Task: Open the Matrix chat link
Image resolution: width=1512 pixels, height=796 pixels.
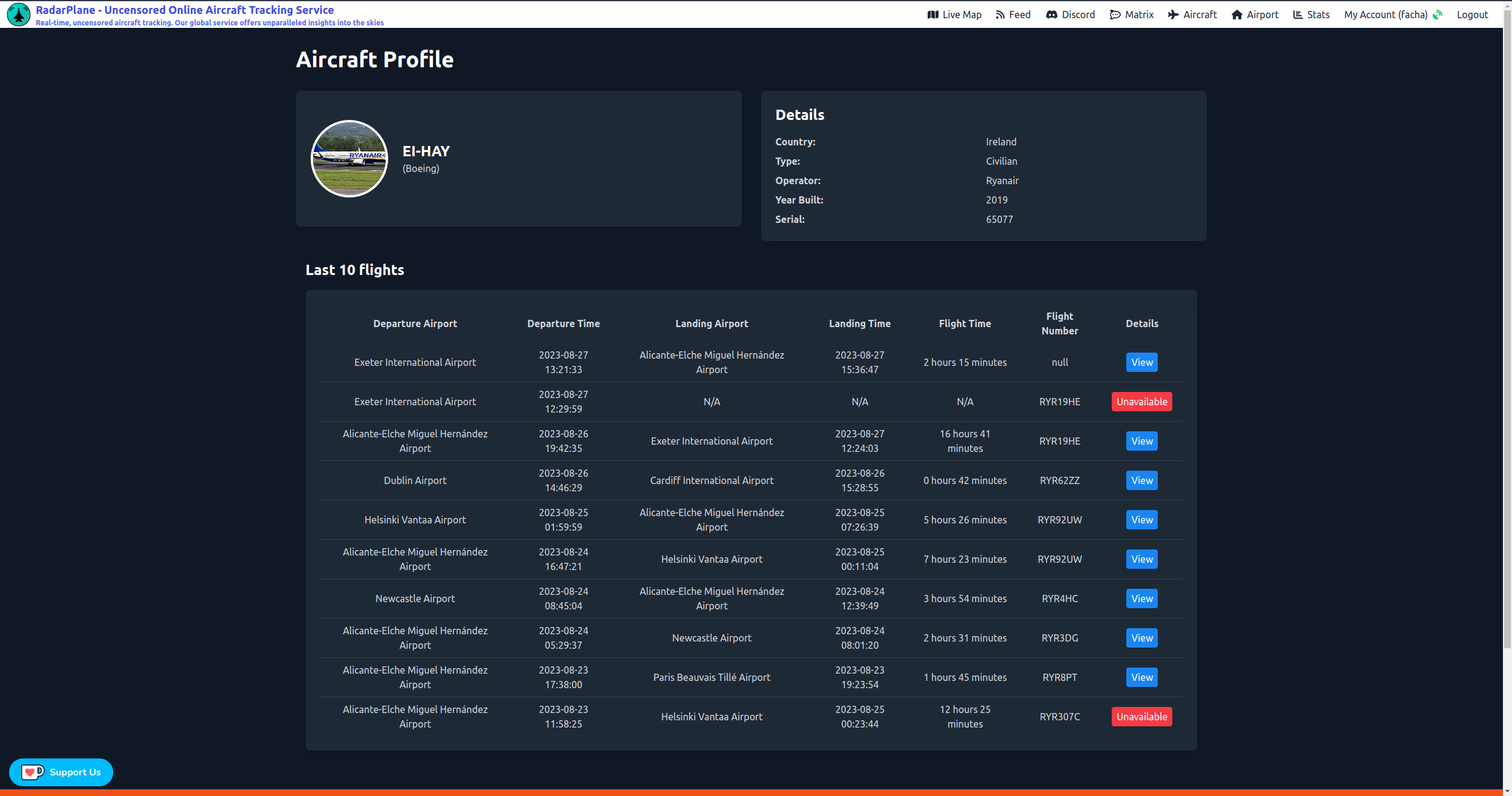Action: 1132,15
